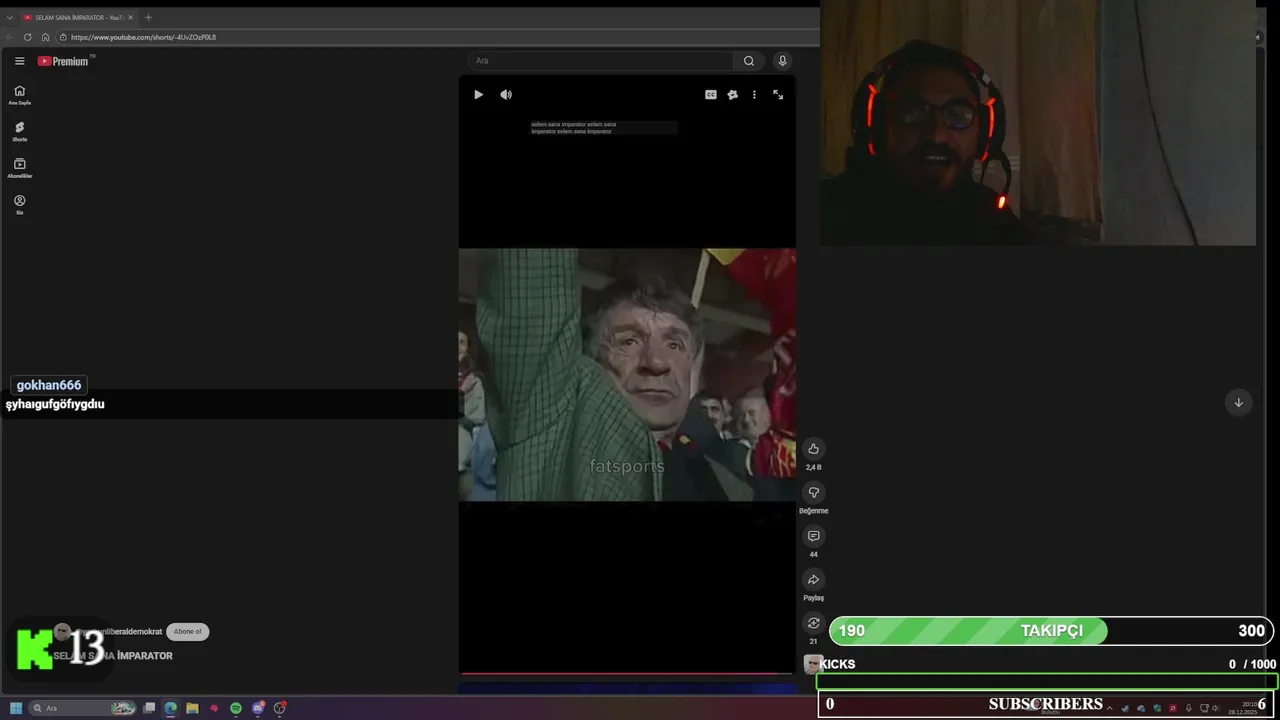Image resolution: width=1280 pixels, height=720 pixels.
Task: Play the paused Short video
Action: pos(478,95)
